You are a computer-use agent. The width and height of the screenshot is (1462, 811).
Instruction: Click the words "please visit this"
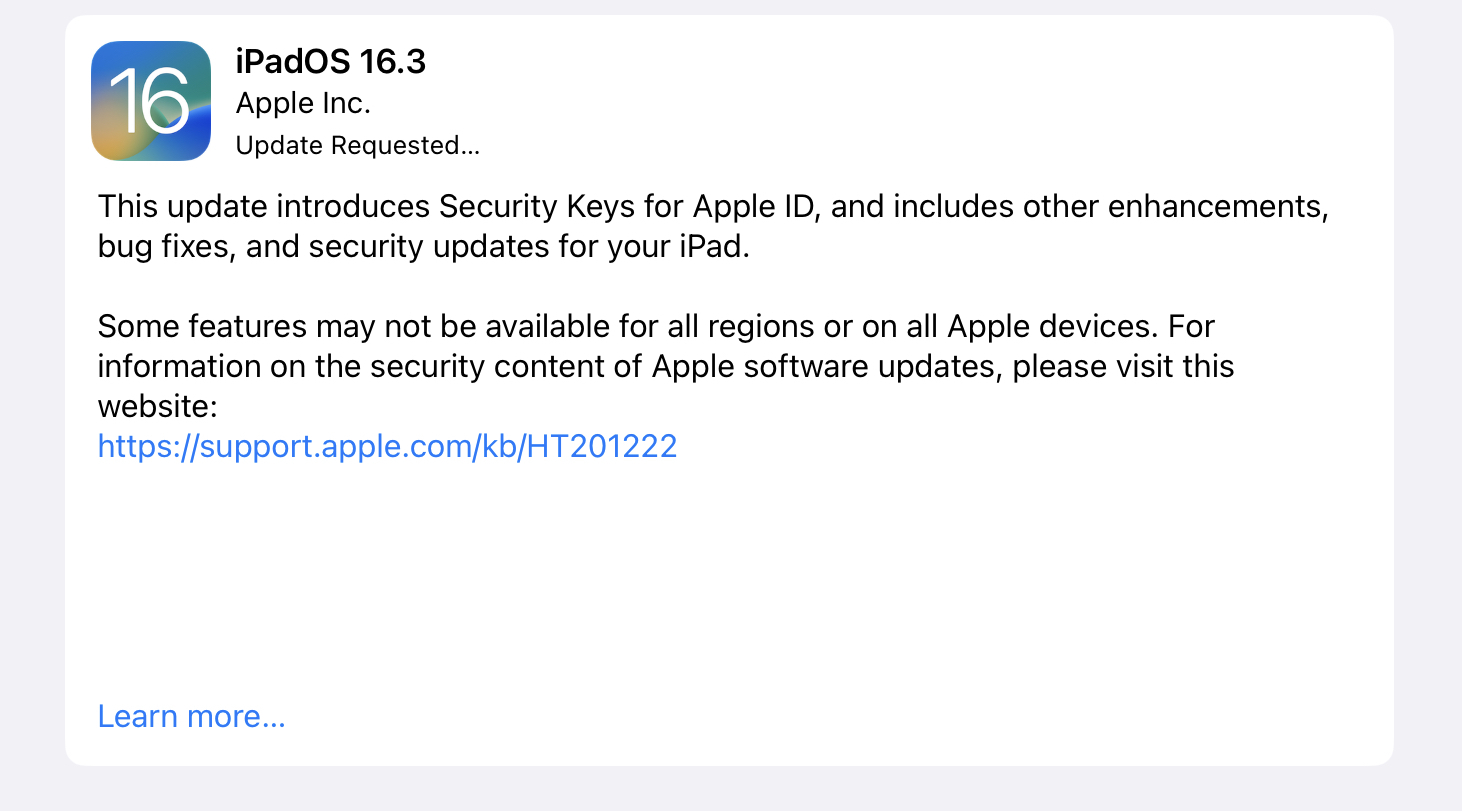1123,366
